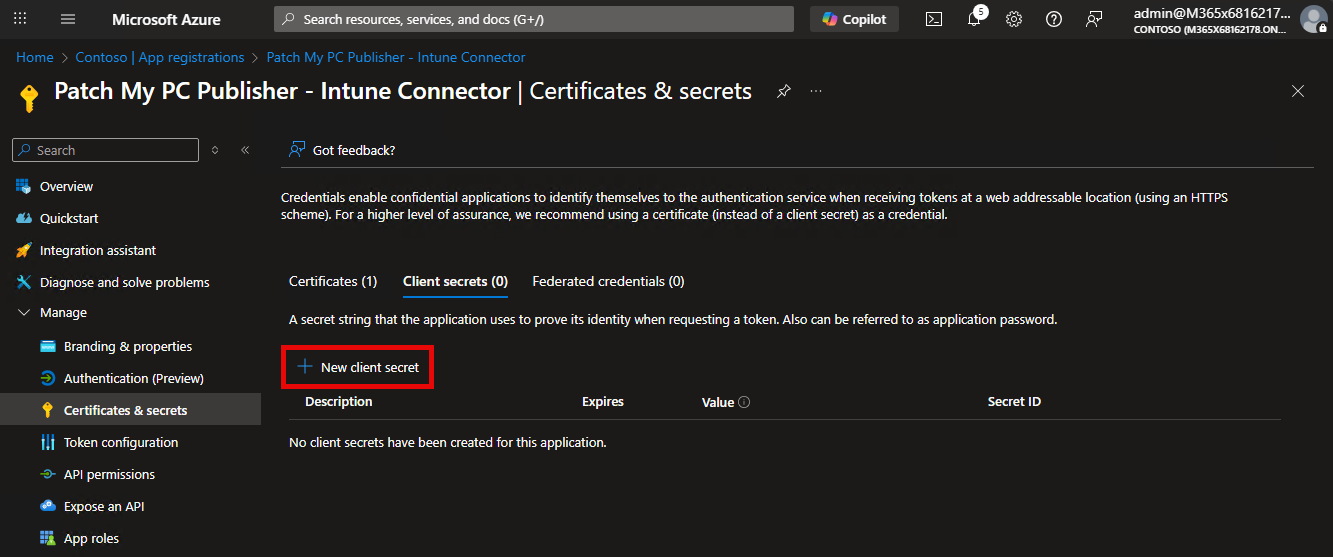Click the Value column header text
Image resolution: width=1333 pixels, height=557 pixels.
click(718, 402)
